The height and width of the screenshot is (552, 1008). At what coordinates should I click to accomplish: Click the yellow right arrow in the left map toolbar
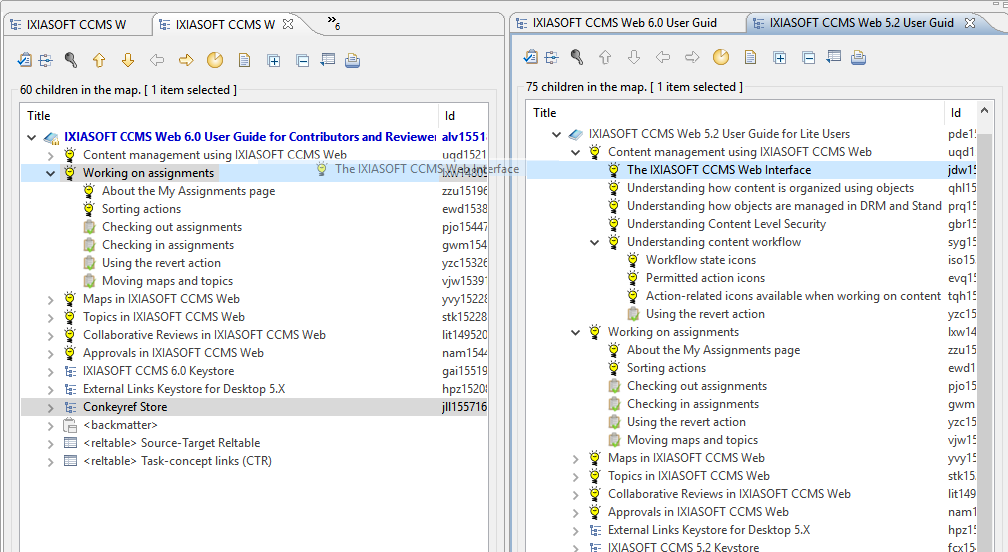186,60
